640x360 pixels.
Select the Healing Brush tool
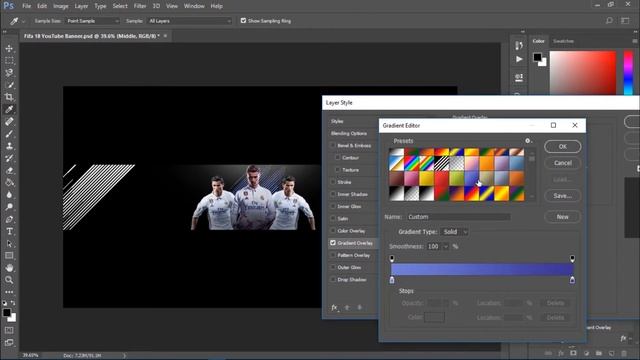click(x=9, y=122)
